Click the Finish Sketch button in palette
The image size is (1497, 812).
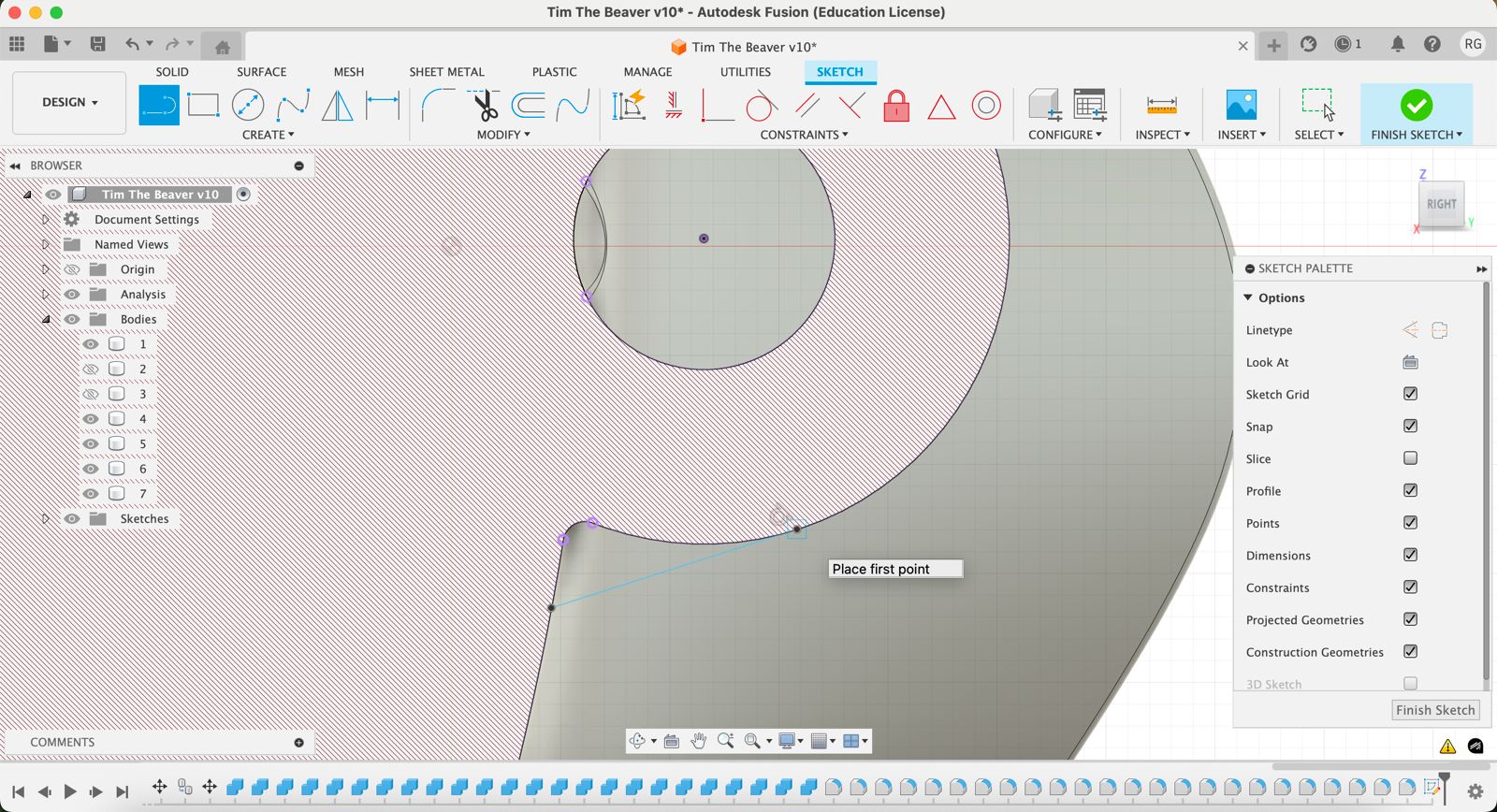pyautogui.click(x=1434, y=710)
